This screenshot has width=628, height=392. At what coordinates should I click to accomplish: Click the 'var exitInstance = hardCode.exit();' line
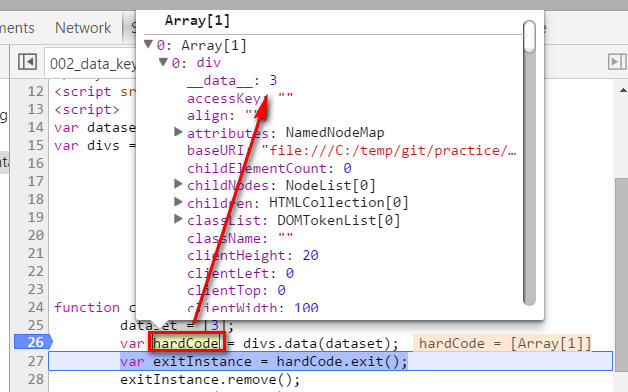[264, 361]
